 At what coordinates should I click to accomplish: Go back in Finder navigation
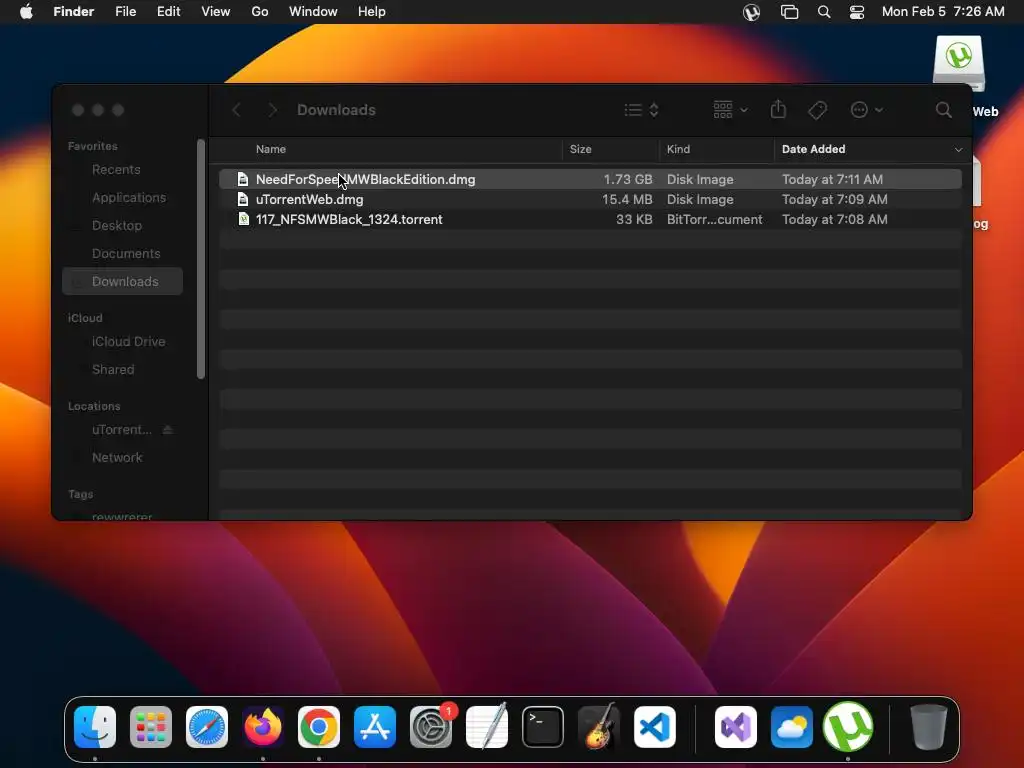coord(236,110)
